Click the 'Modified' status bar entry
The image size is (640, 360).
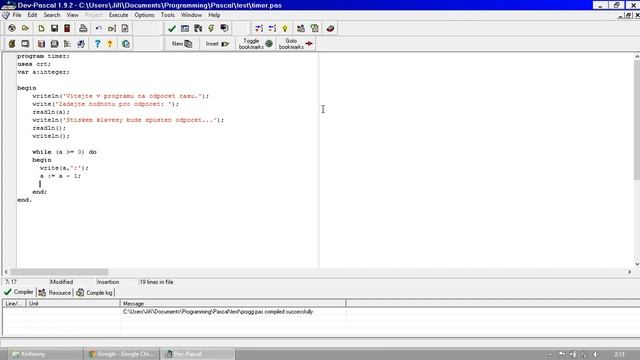pyautogui.click(x=62, y=282)
